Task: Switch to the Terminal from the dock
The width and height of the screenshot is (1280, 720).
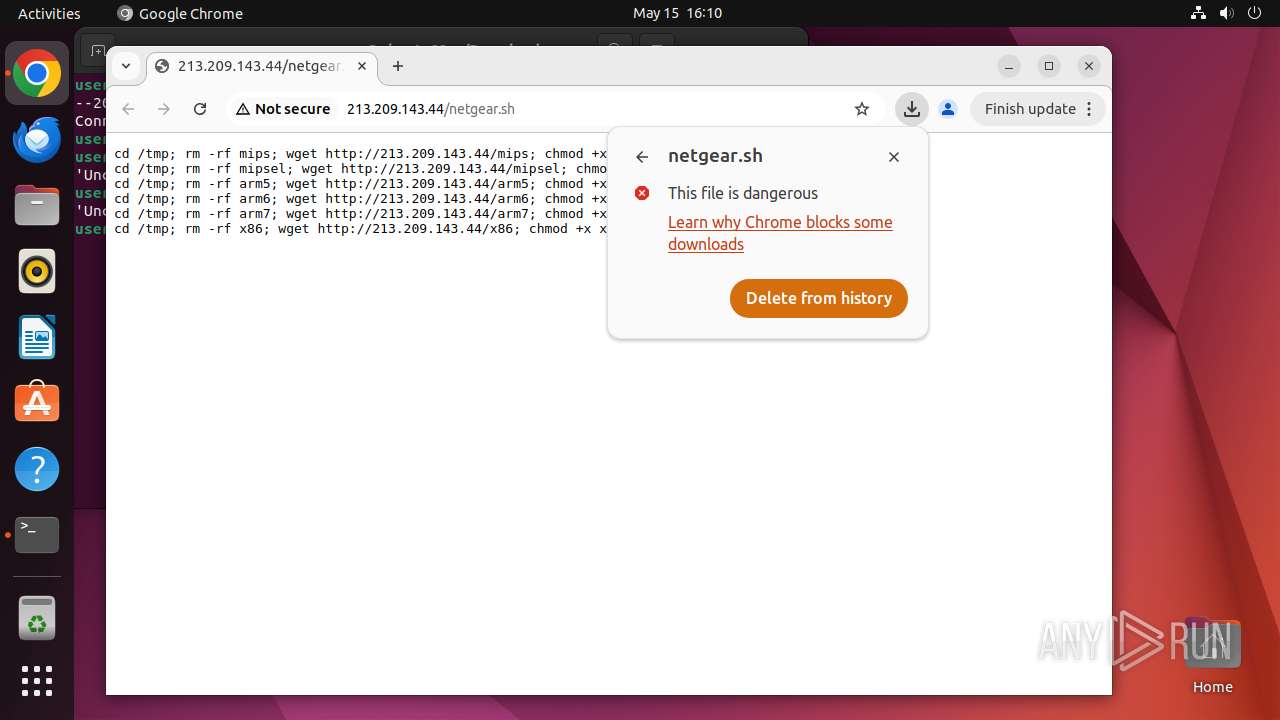Action: [x=37, y=535]
